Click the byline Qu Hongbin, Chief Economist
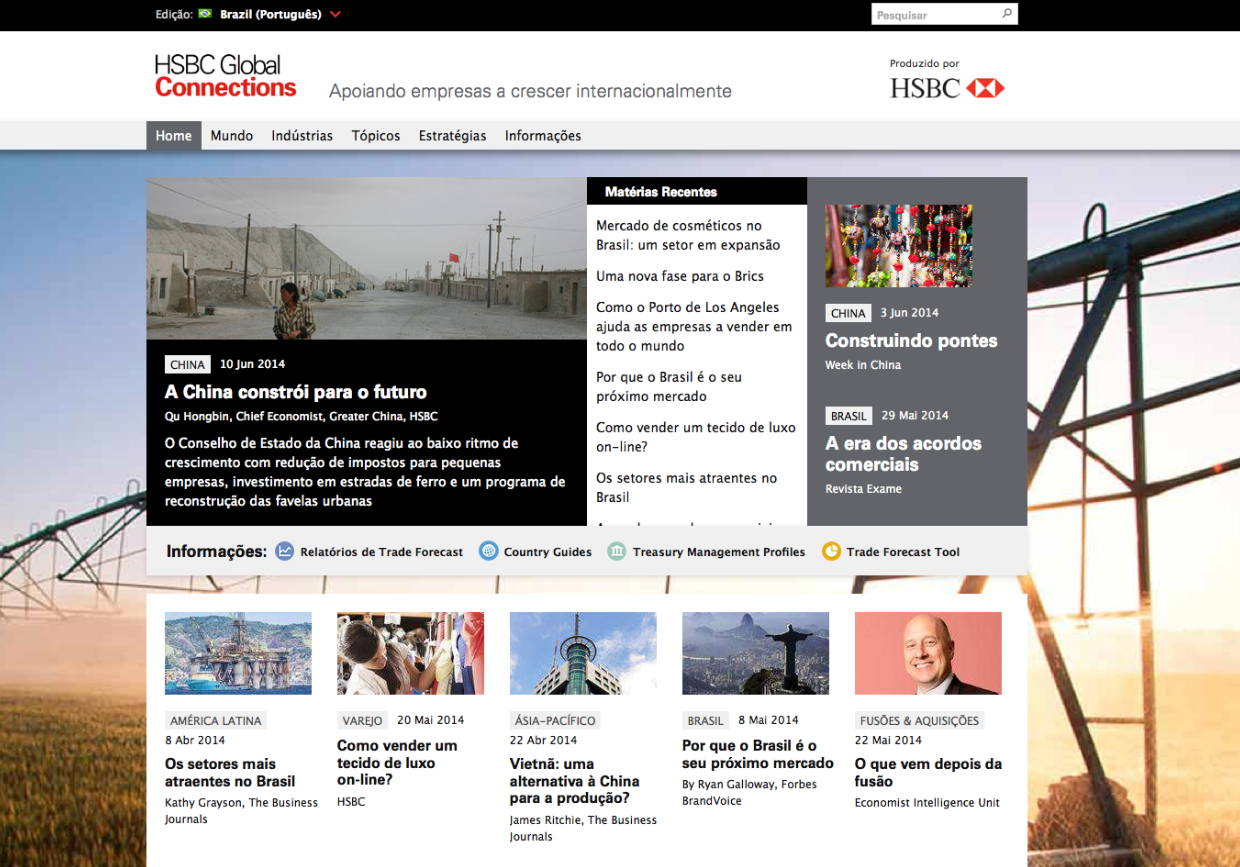The image size is (1240, 867). pyautogui.click(x=301, y=416)
